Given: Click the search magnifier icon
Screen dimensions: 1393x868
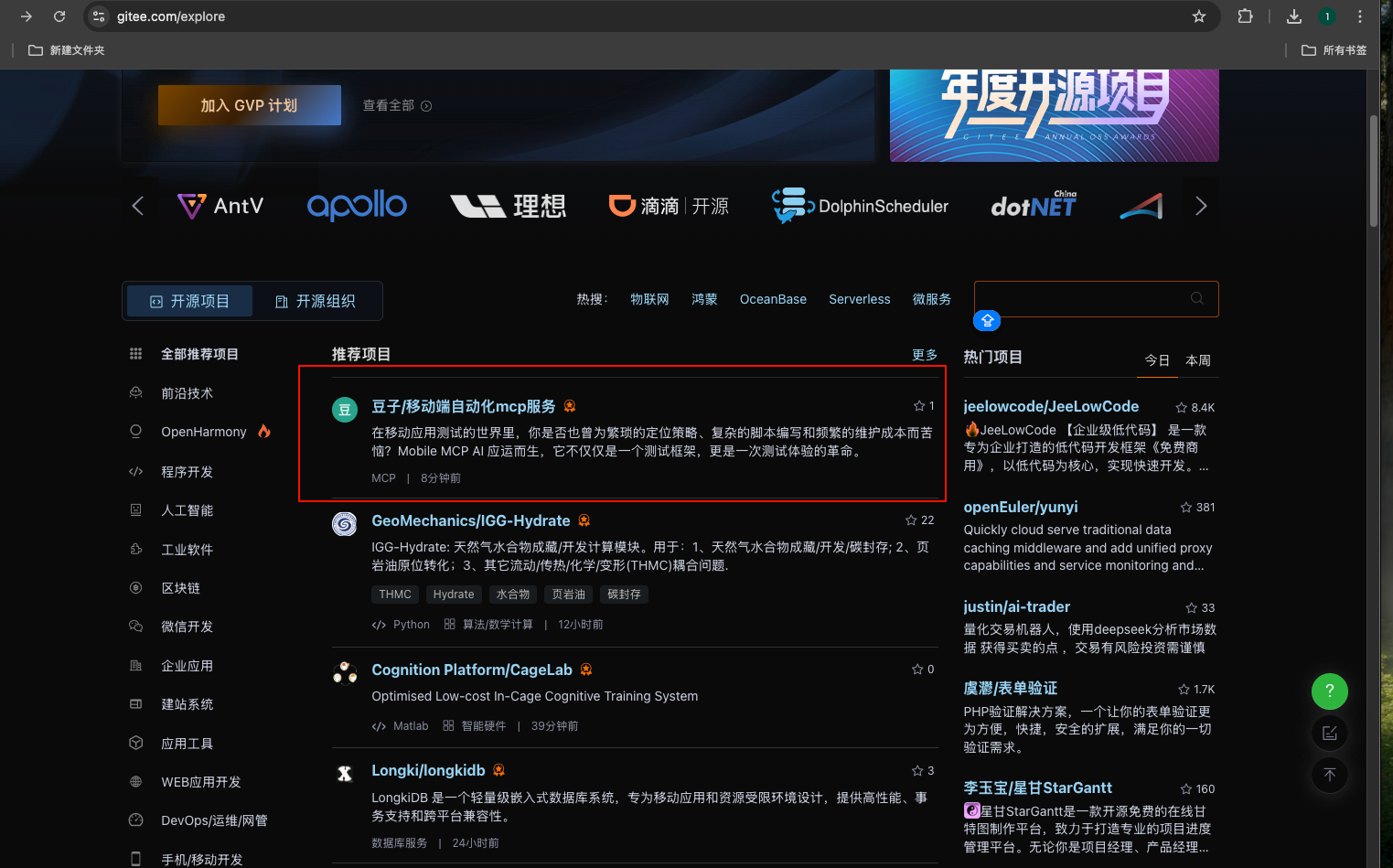Looking at the screenshot, I should pos(1197,298).
